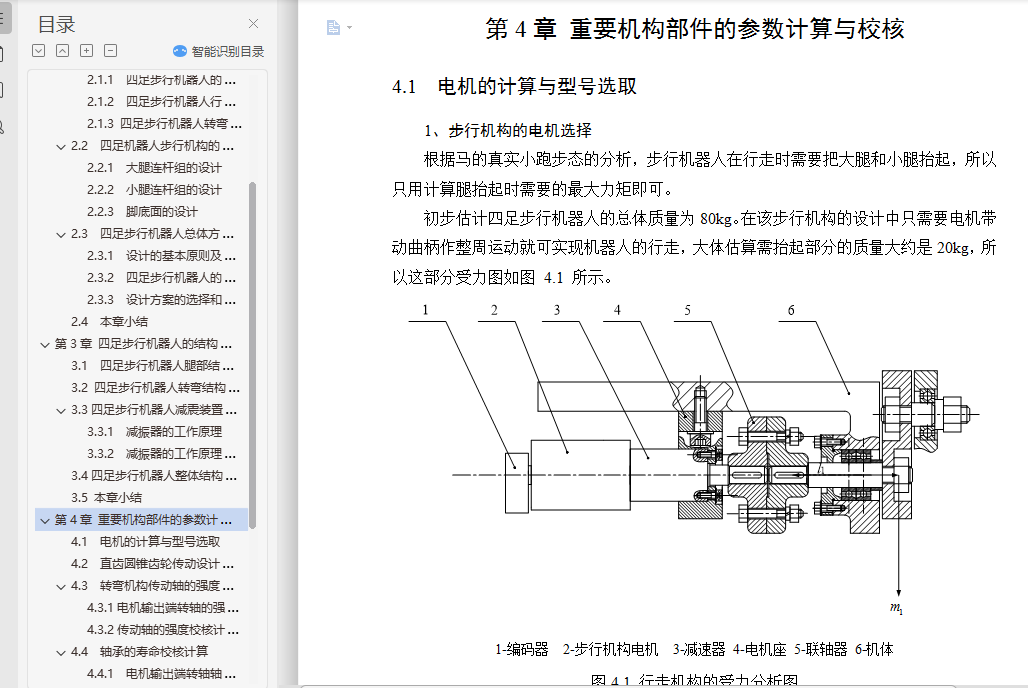
Task: Go to 3.1 四足步行机器人腿部结
Action: point(152,365)
